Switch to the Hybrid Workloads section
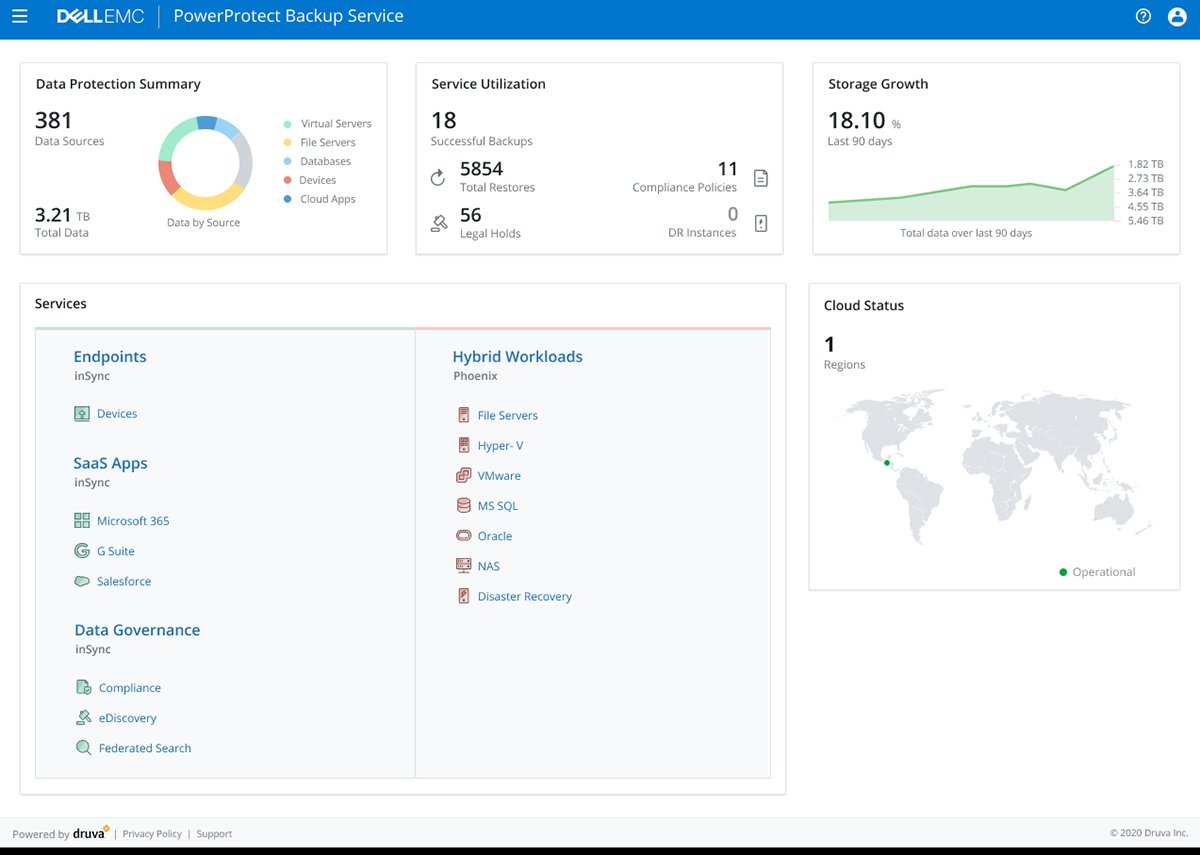The height and width of the screenshot is (855, 1200). tap(517, 356)
